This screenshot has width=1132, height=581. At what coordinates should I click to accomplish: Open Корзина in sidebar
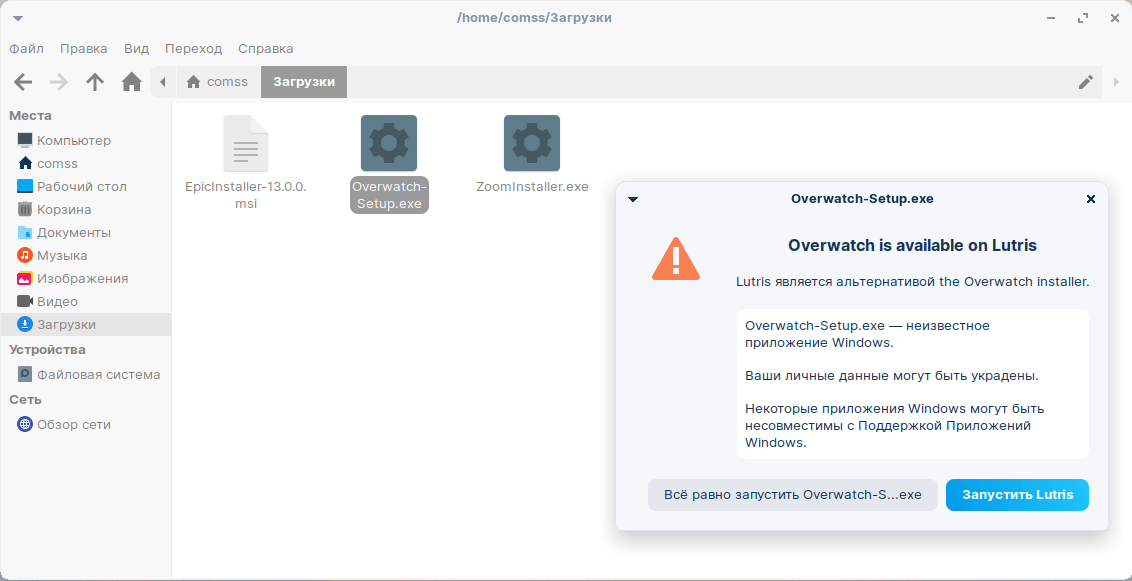tap(86, 209)
